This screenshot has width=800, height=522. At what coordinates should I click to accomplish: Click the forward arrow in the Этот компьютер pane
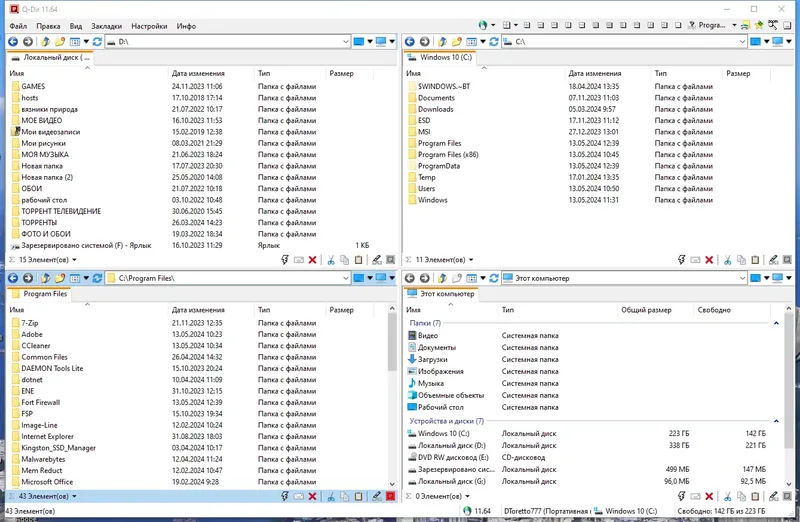(x=424, y=278)
